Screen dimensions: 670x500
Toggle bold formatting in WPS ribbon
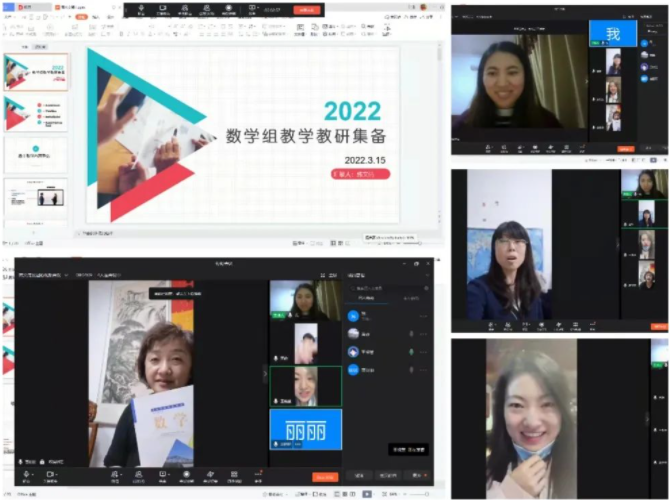point(121,34)
